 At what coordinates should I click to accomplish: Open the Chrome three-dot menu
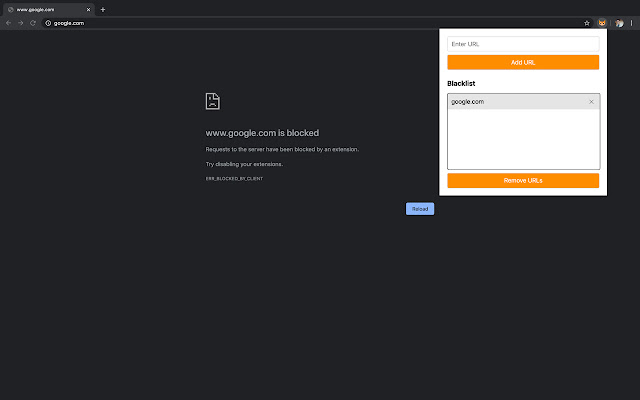(631, 23)
